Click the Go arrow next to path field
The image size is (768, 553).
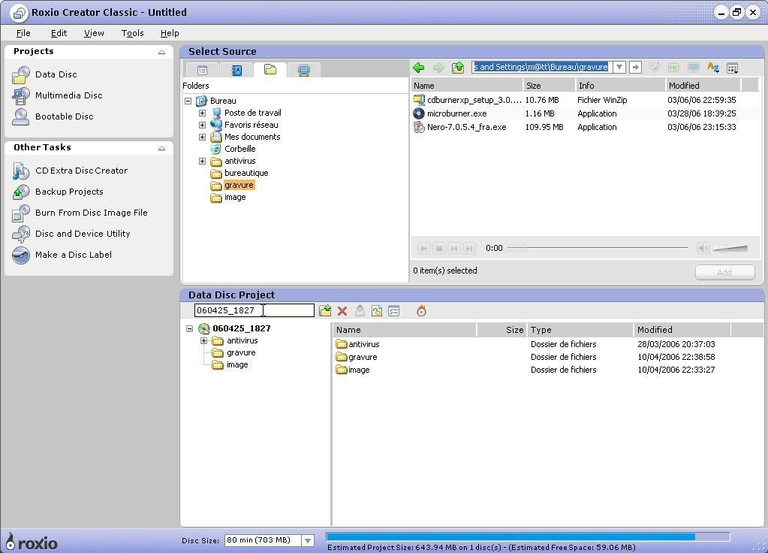pyautogui.click(x=635, y=67)
